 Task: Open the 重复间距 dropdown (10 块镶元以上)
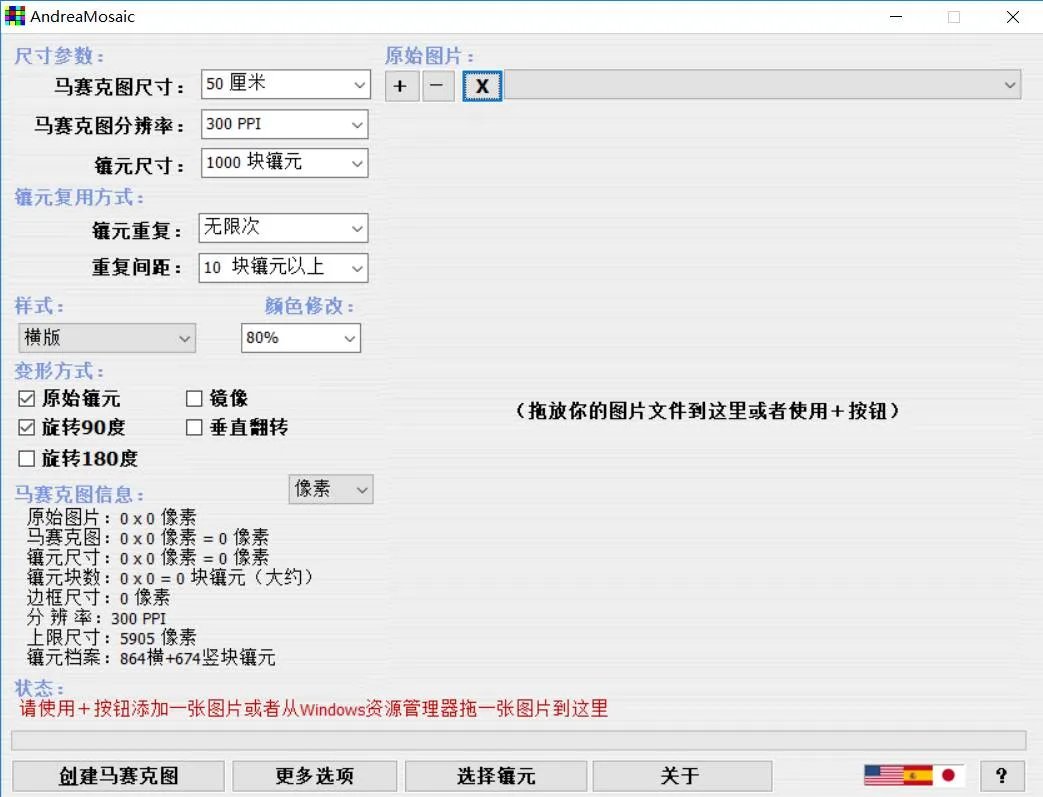click(x=283, y=268)
